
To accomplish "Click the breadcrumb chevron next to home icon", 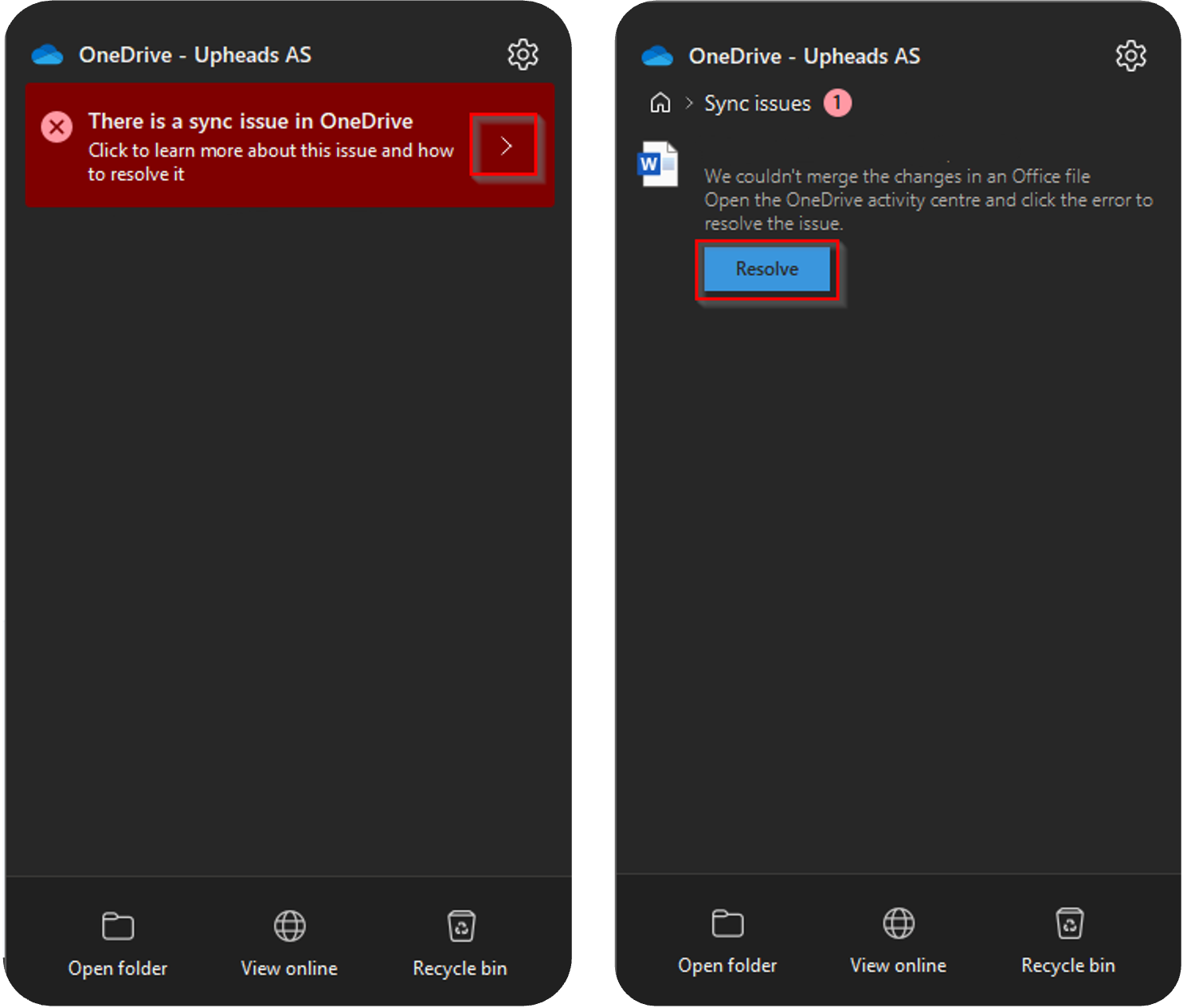I will [x=689, y=104].
